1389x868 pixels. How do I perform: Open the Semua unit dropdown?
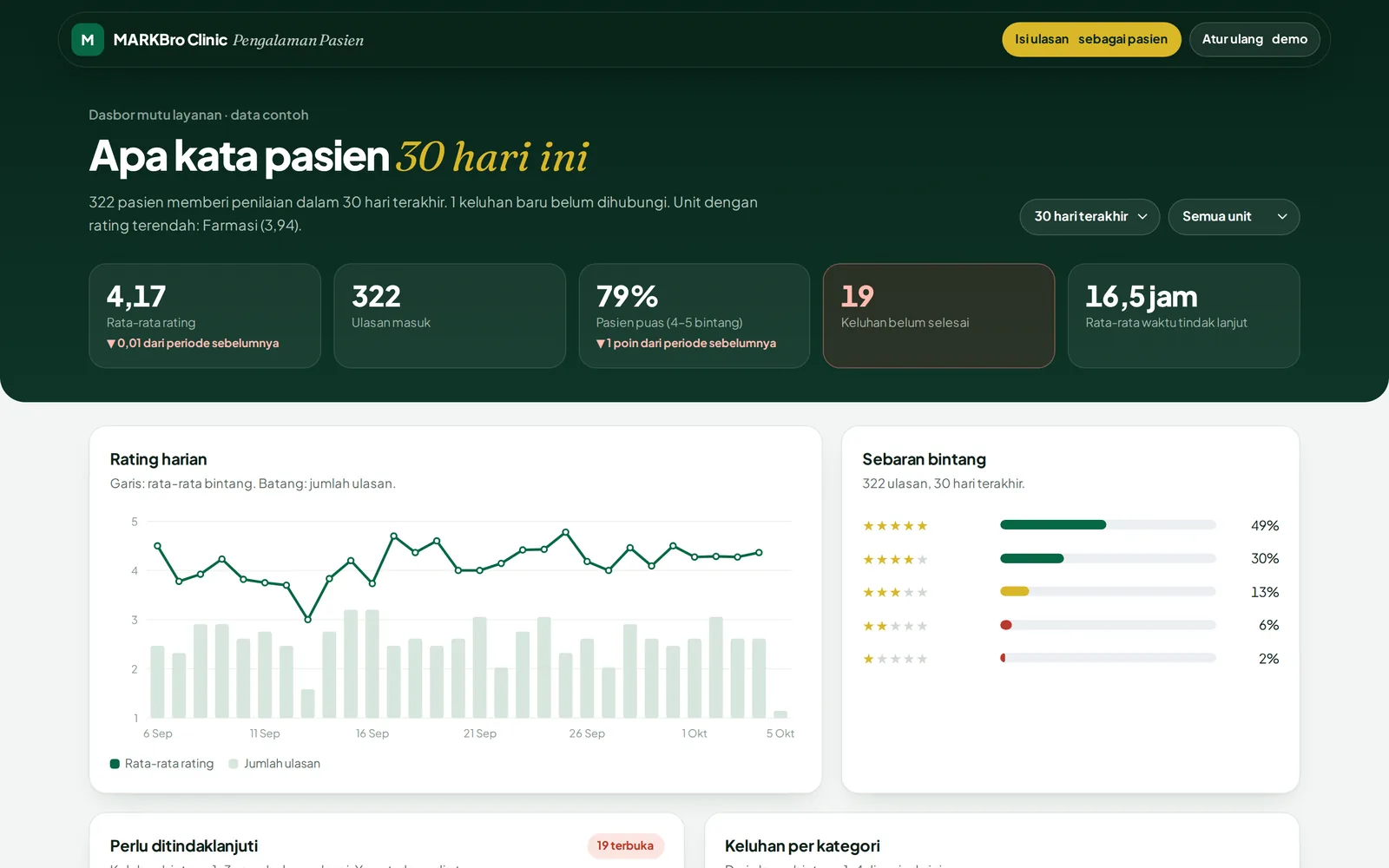point(1234,217)
